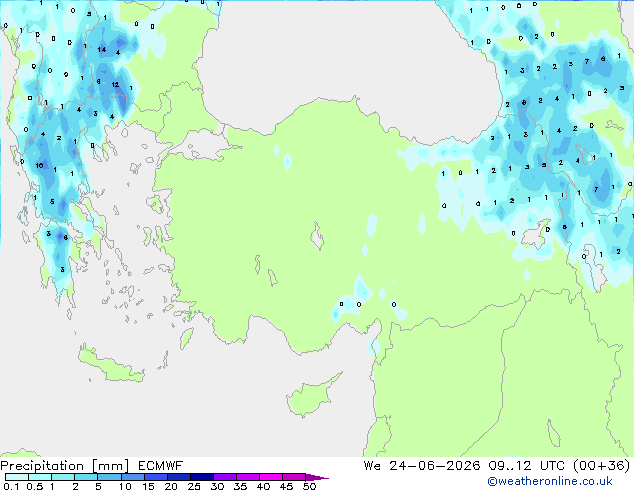The image size is (634, 490).
Task: Click legend scale label '45'
Action: [x=286, y=486]
